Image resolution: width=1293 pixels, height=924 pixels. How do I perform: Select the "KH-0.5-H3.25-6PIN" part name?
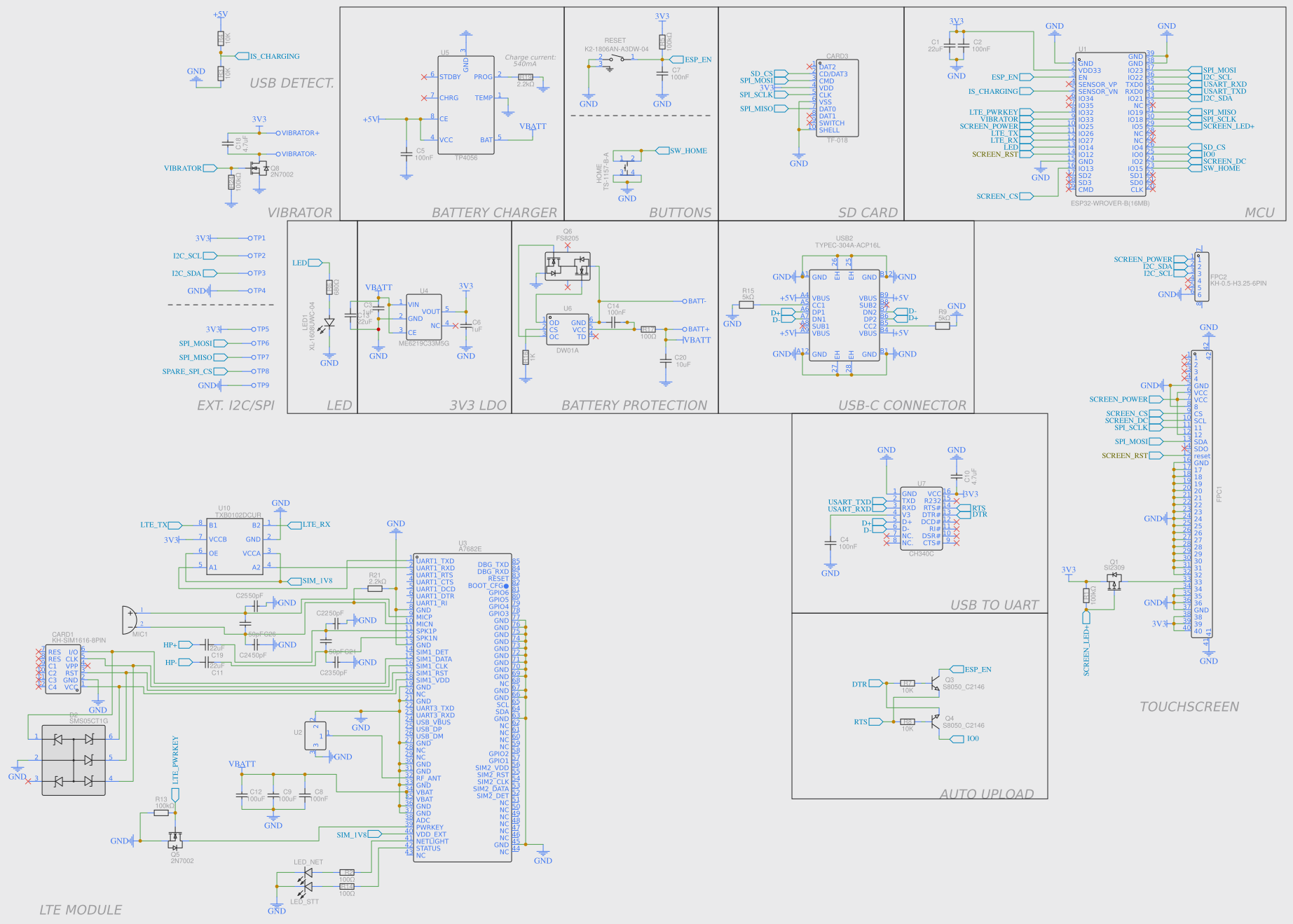[x=1238, y=284]
